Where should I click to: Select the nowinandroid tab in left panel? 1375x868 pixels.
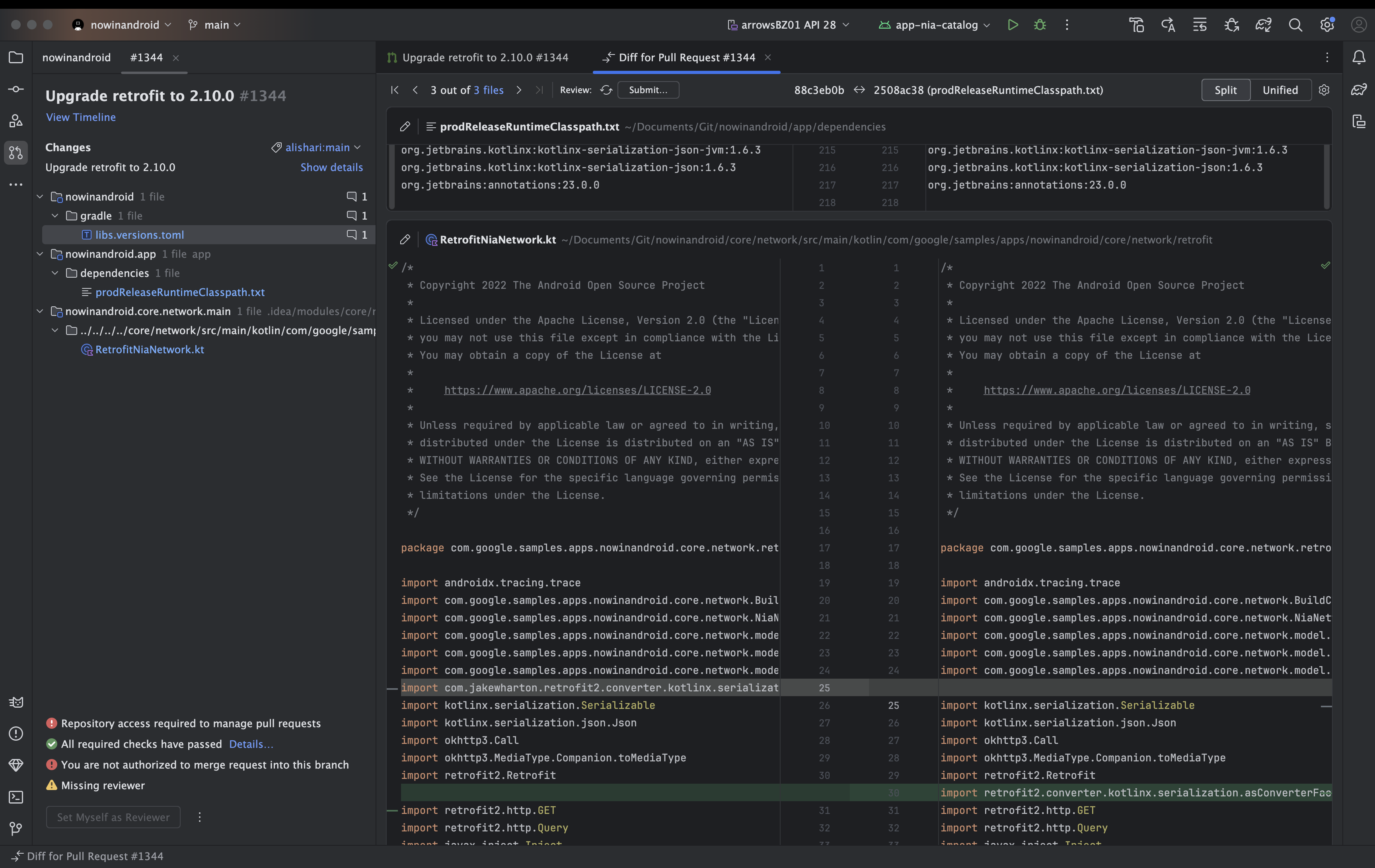tap(76, 57)
